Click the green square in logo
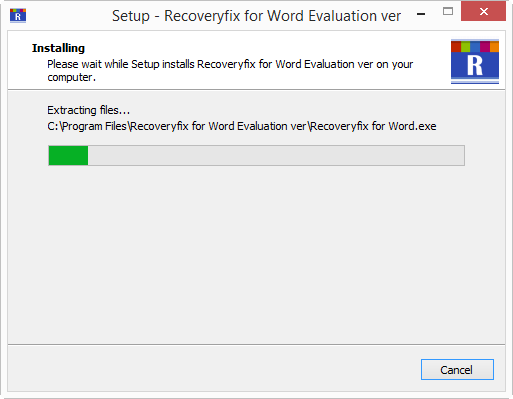This screenshot has height=399, width=513. [465, 47]
